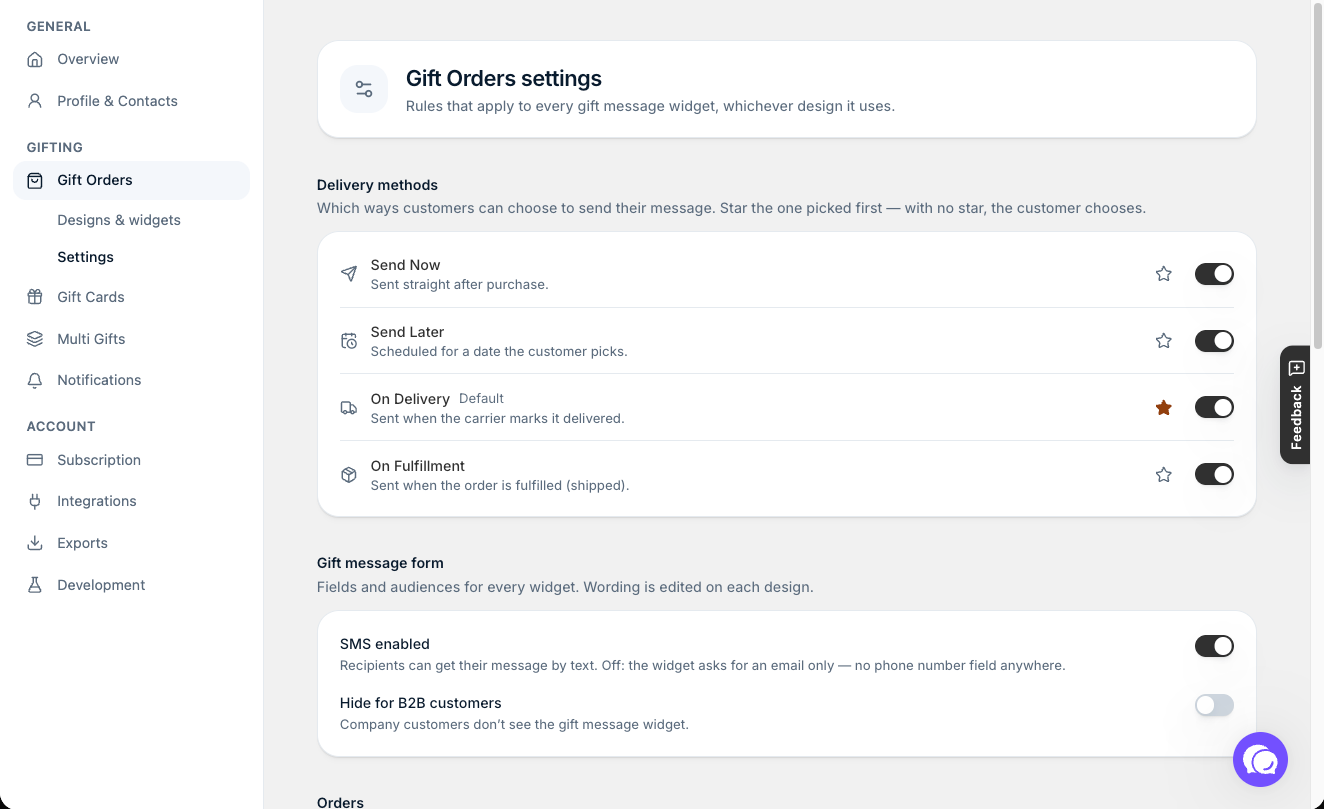
Task: Click the Gift Cards present icon
Action: tap(35, 297)
